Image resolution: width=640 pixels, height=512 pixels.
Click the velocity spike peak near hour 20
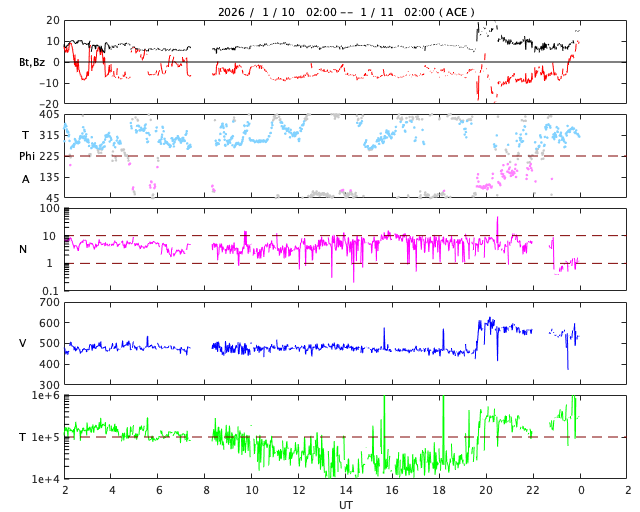491,319
